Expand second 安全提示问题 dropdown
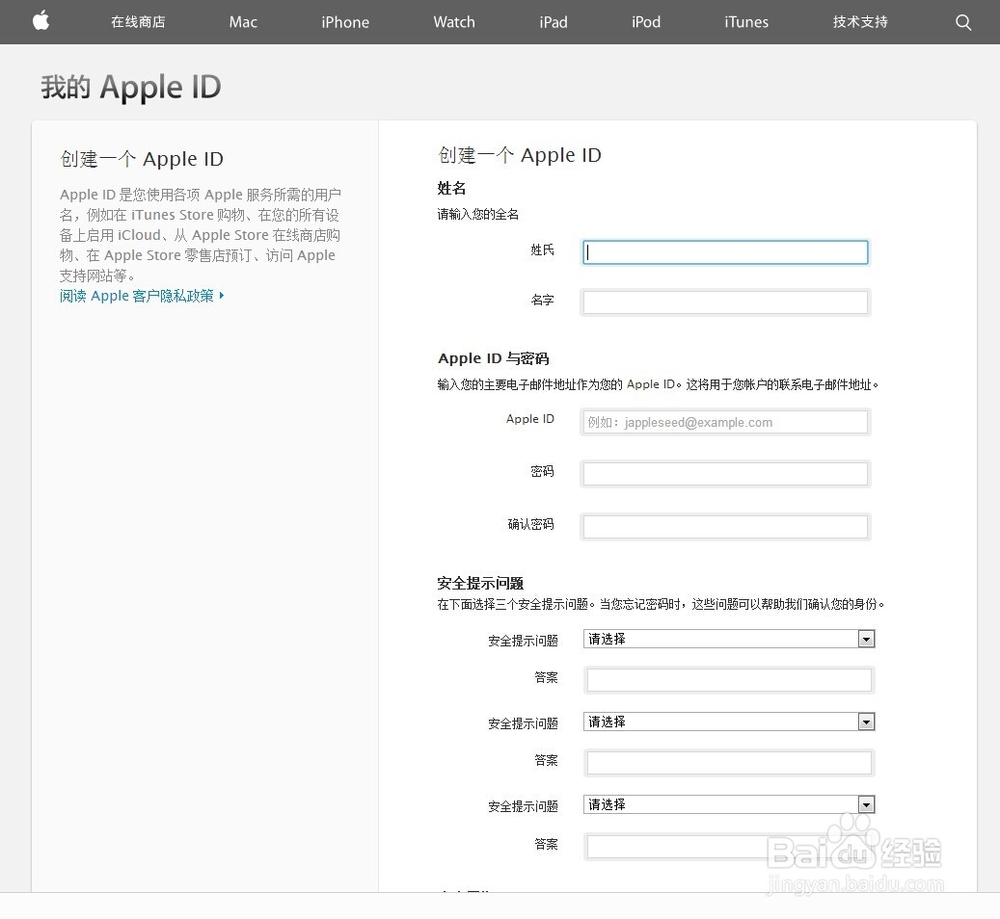1000x919 pixels. click(x=729, y=722)
